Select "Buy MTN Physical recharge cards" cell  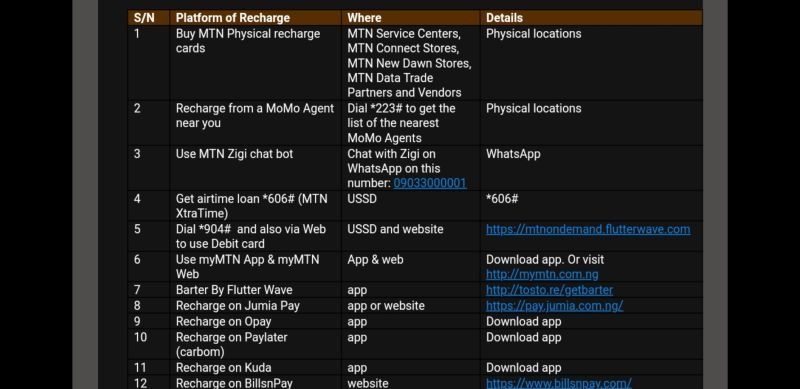256,63
